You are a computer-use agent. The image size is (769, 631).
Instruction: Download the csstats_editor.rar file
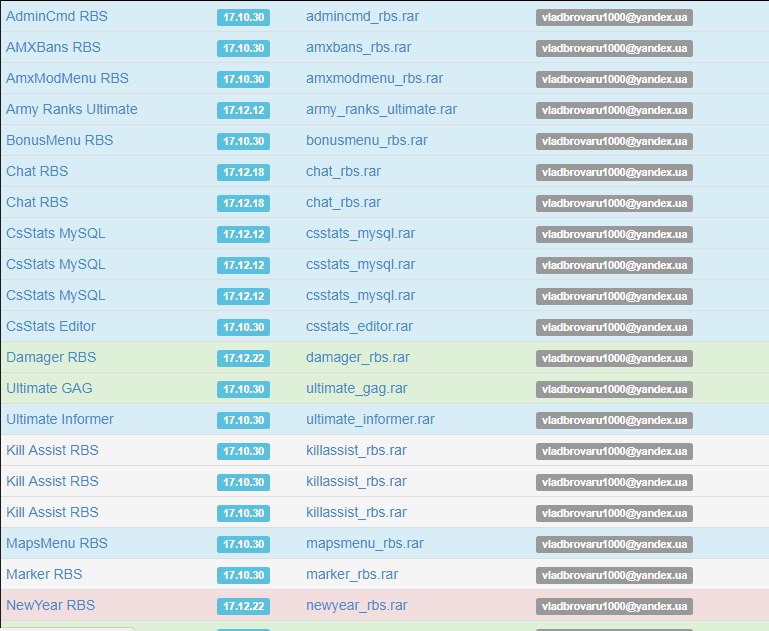(x=359, y=327)
